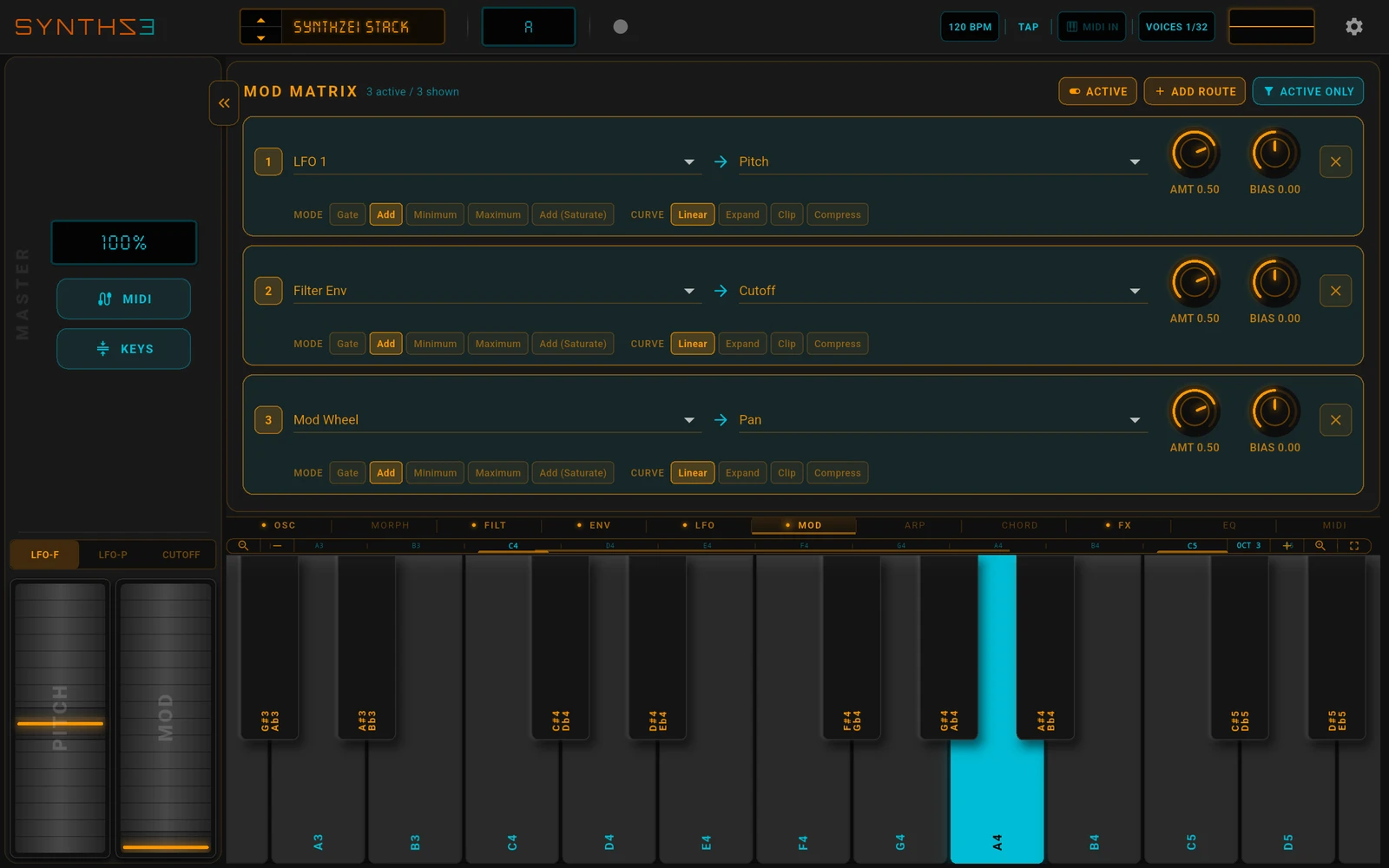Switch to the OSC tab
The image size is (1389, 868).
[x=279, y=525]
